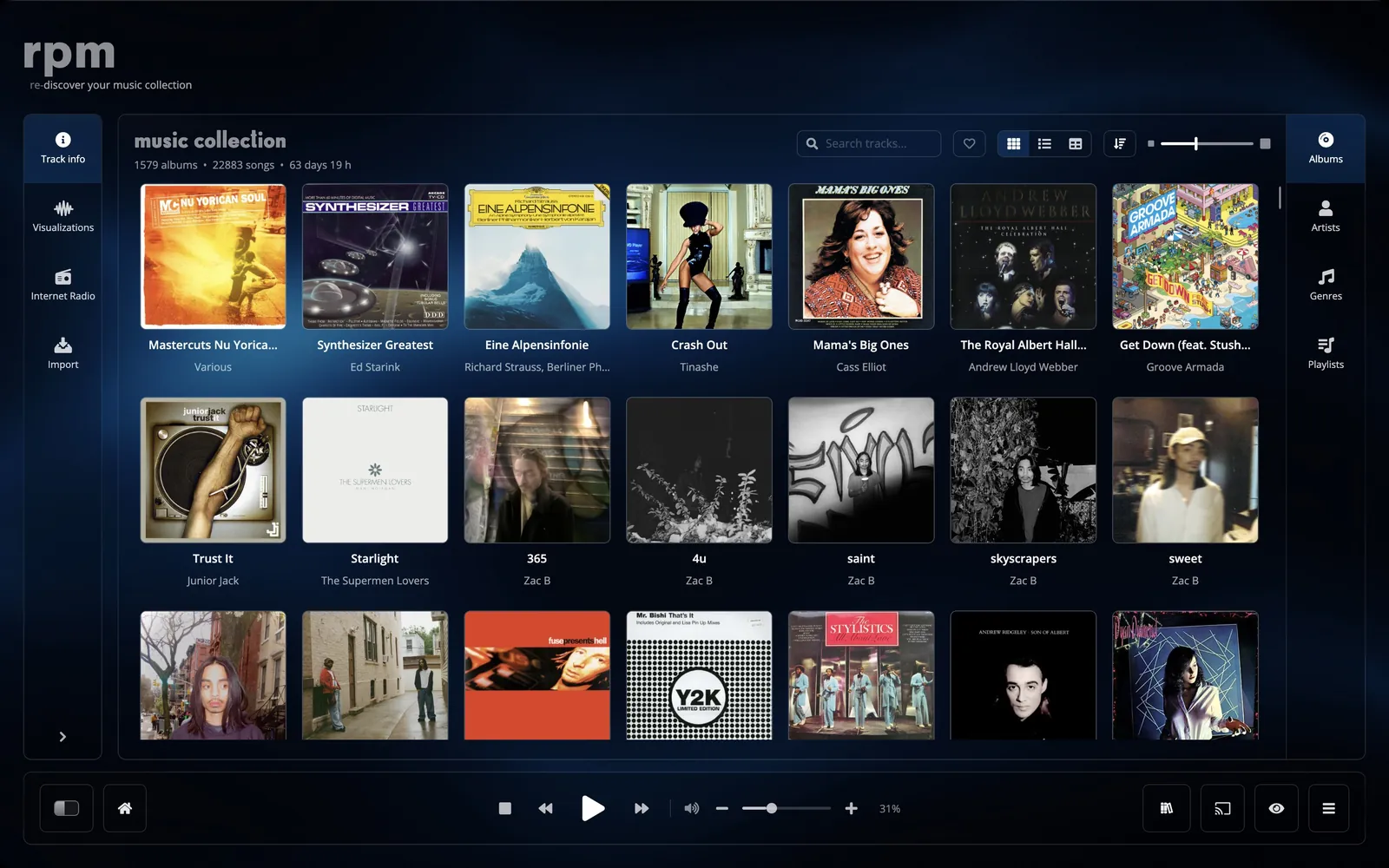
Task: Open the sort order options
Action: [1120, 144]
